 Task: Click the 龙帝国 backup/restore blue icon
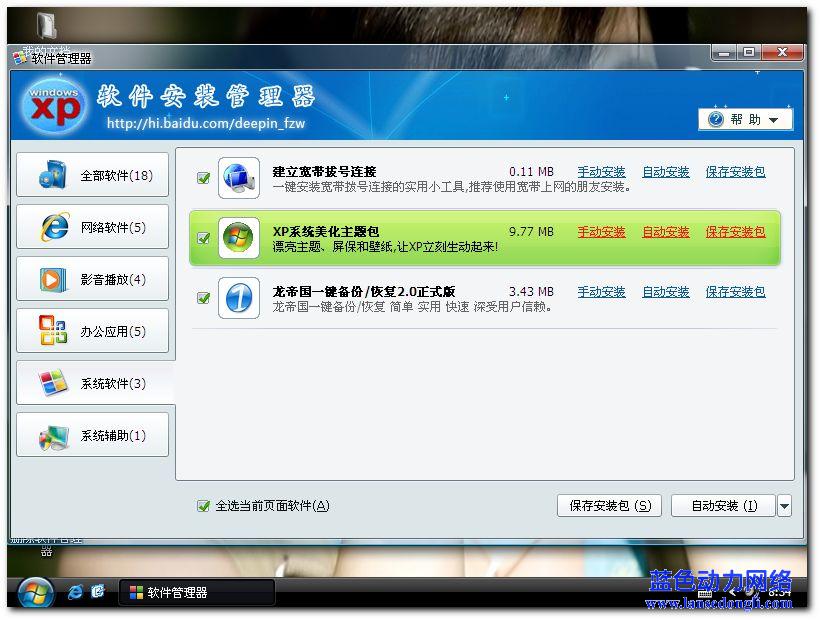(x=238, y=298)
